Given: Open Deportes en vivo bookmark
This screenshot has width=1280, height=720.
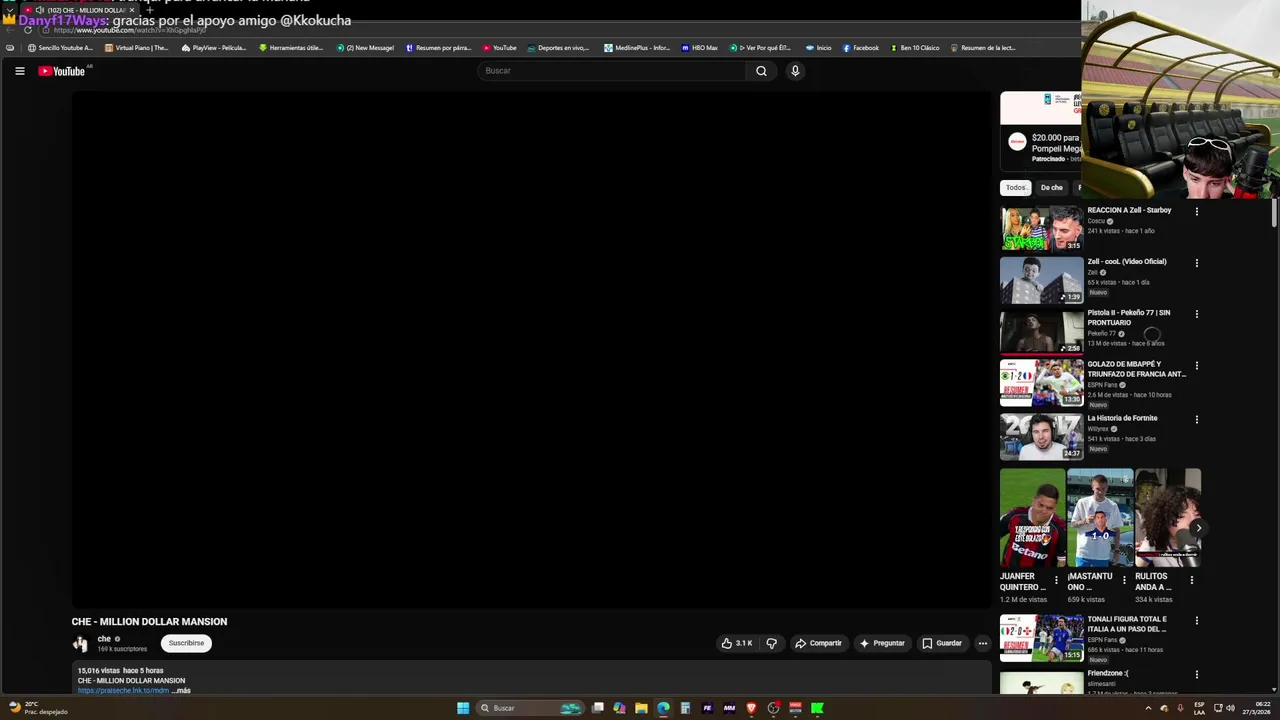Looking at the screenshot, I should (558, 48).
